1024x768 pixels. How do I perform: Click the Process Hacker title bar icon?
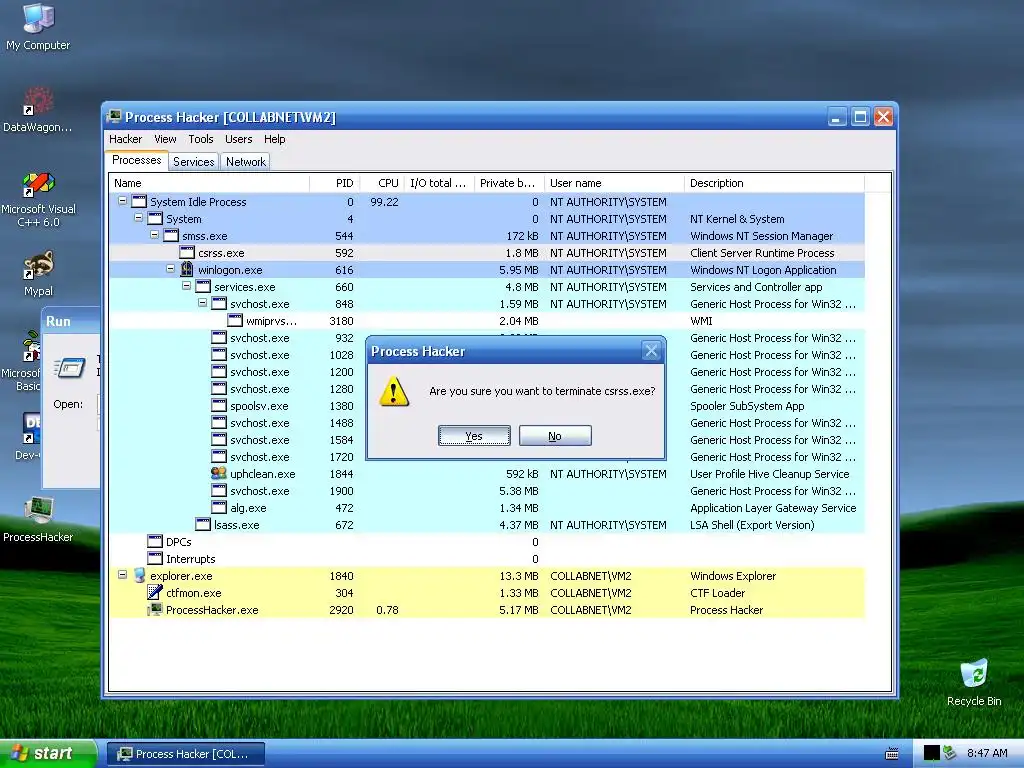point(114,116)
